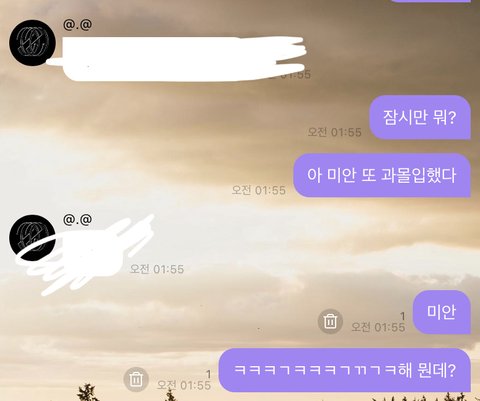Image resolution: width=480 pixels, height=401 pixels.
Task: Click the timestamp beside the ㅋㅋㅋ message
Action: (184, 385)
